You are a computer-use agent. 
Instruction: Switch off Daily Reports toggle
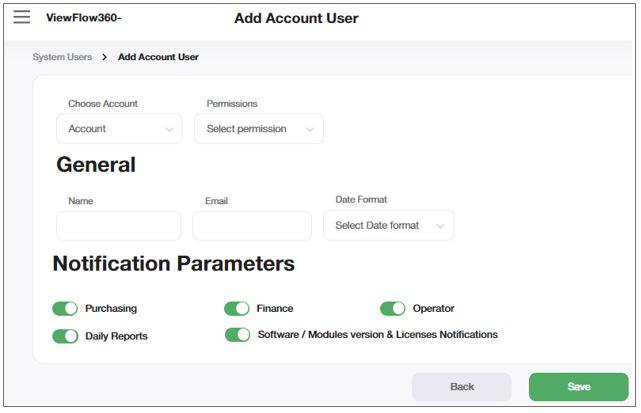[x=65, y=336]
